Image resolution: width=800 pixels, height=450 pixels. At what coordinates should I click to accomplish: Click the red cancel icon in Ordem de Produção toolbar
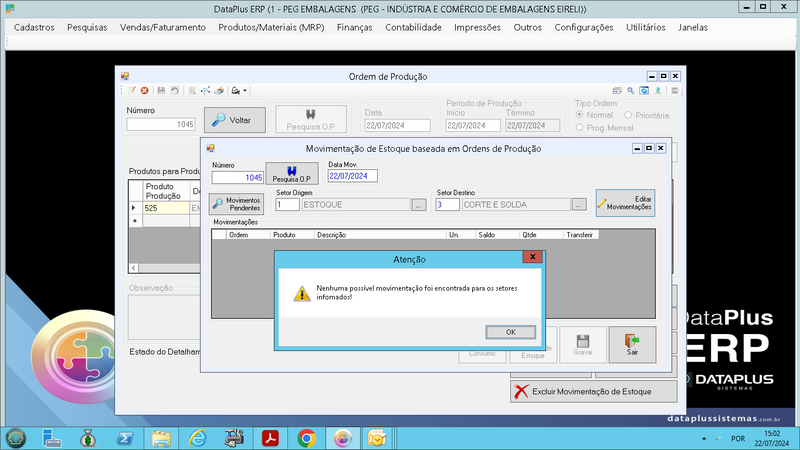[144, 90]
